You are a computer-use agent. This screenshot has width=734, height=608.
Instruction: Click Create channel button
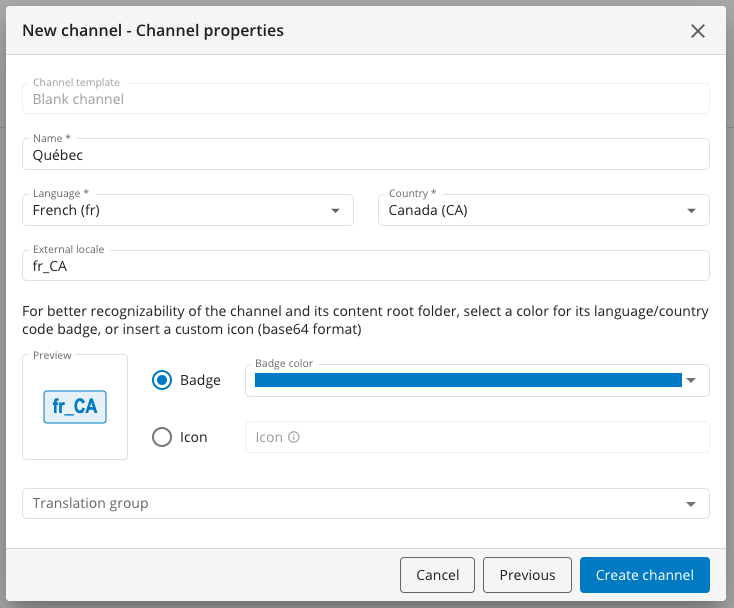pos(644,575)
